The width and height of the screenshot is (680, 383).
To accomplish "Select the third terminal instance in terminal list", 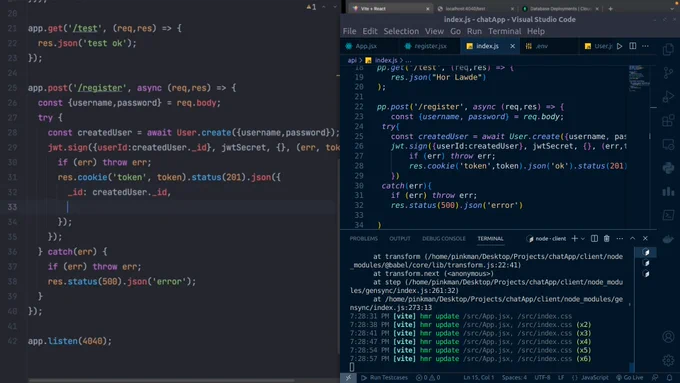I will click(646, 274).
